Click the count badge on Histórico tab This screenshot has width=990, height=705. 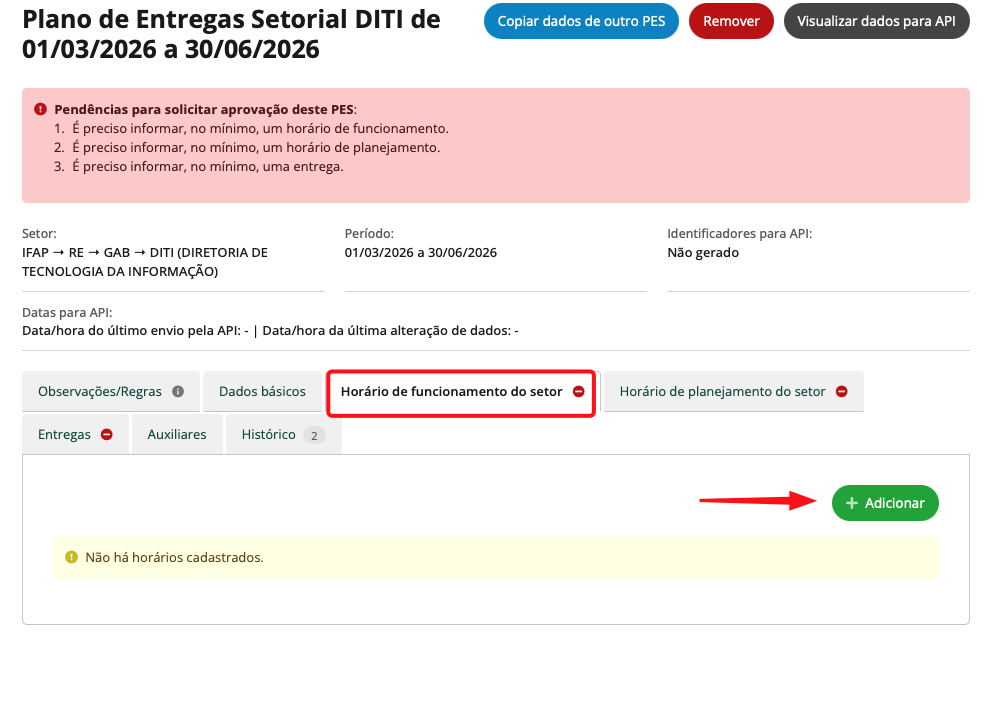point(314,435)
